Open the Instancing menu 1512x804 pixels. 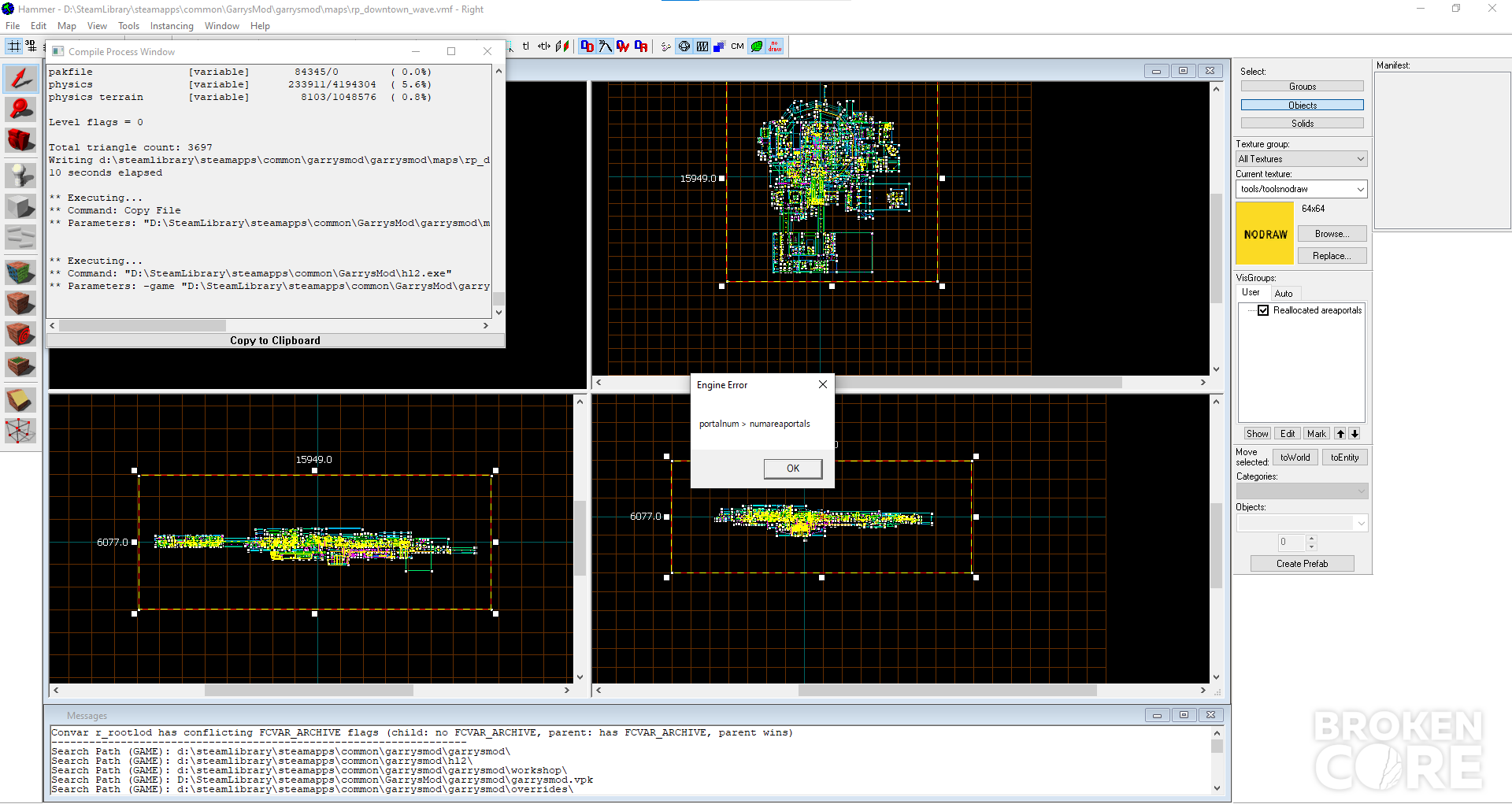coord(172,26)
